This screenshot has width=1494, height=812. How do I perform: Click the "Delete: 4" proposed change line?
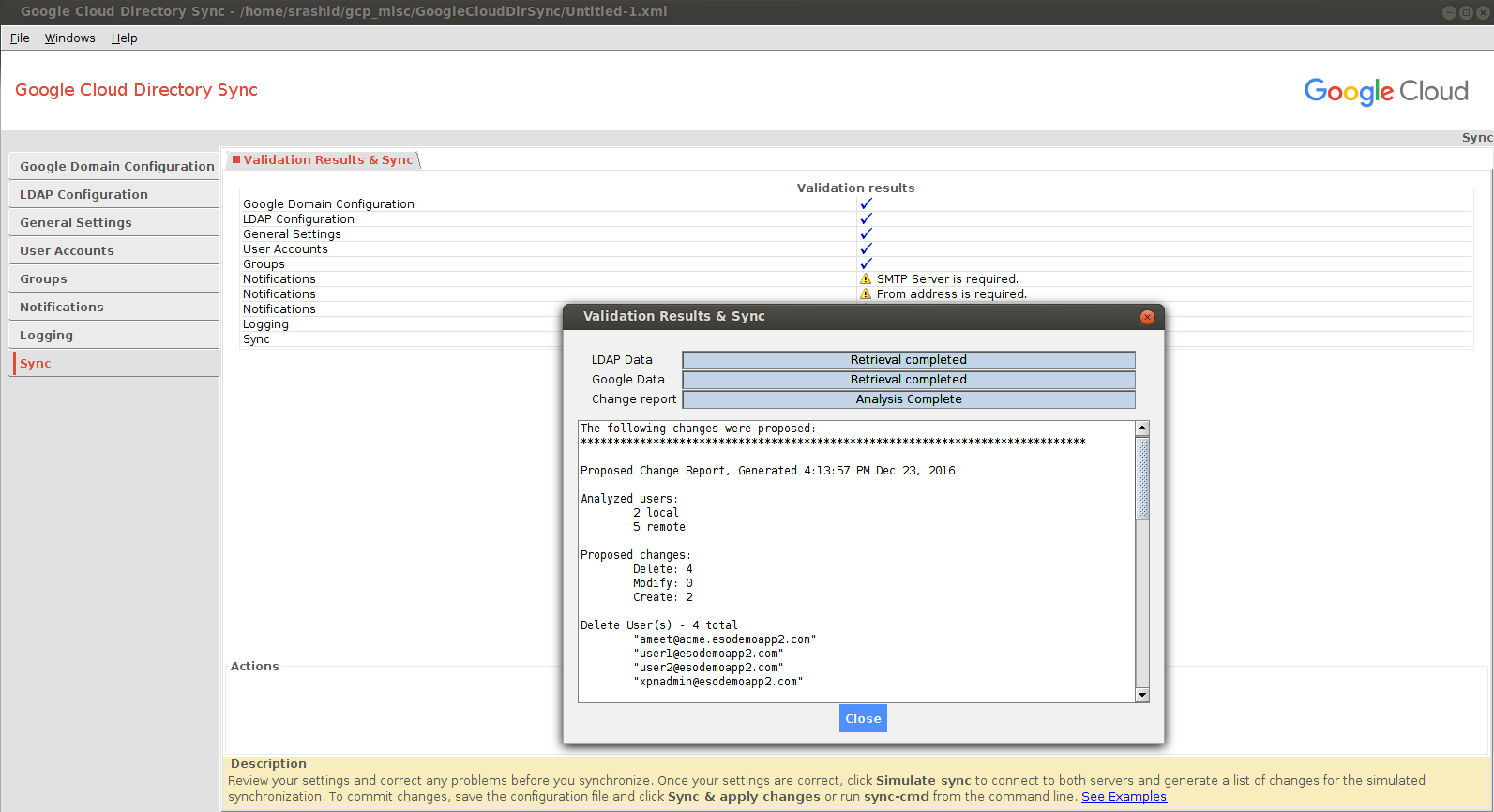click(663, 569)
